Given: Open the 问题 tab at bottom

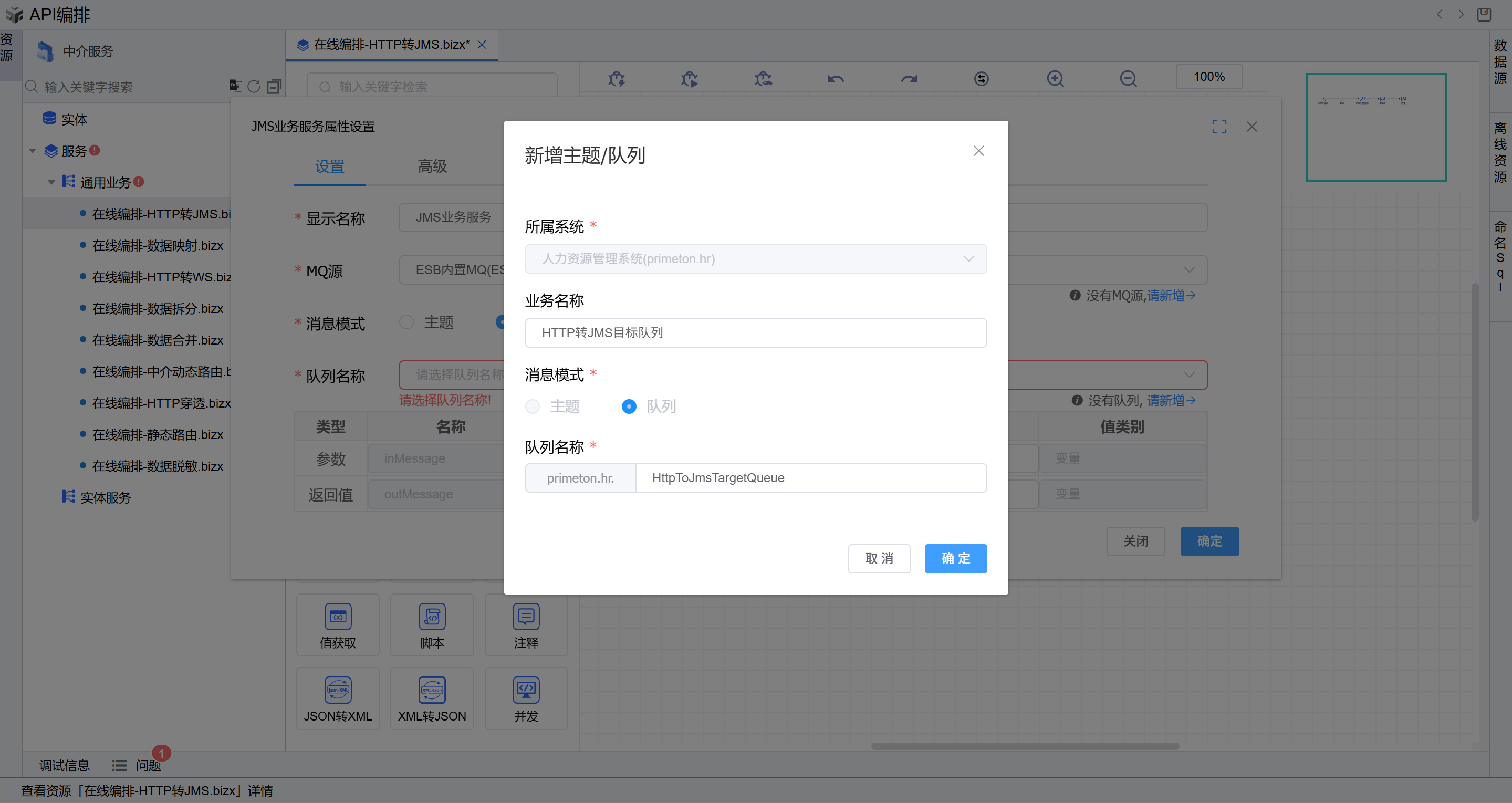Looking at the screenshot, I should [x=148, y=765].
